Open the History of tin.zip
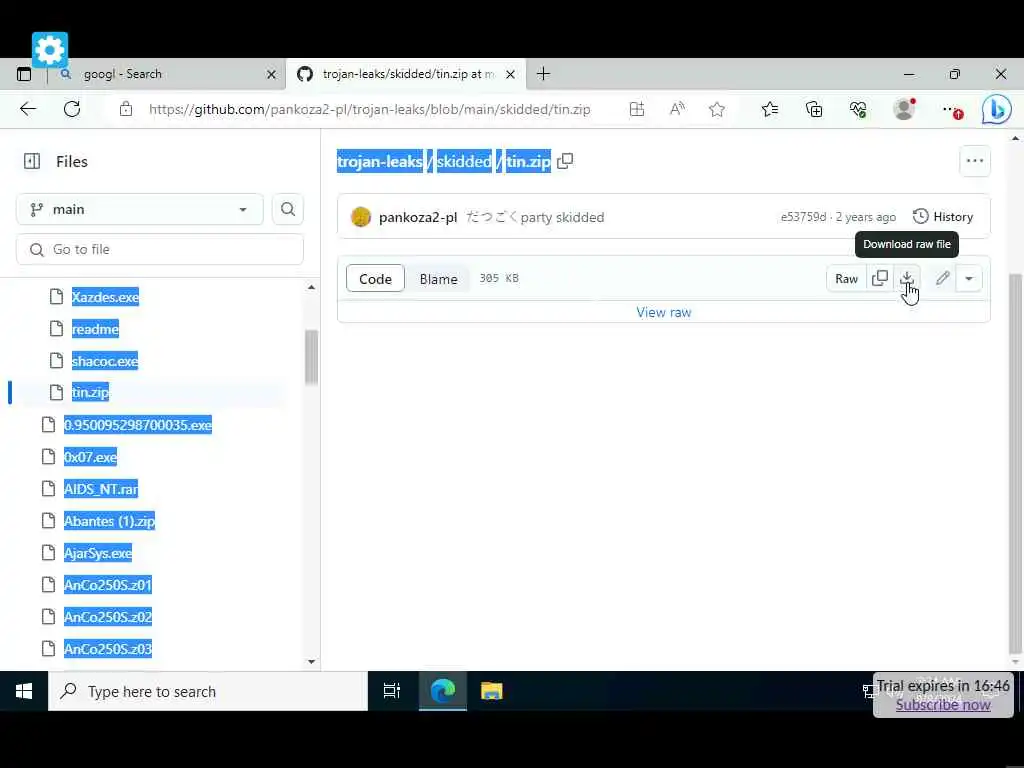 click(x=943, y=217)
